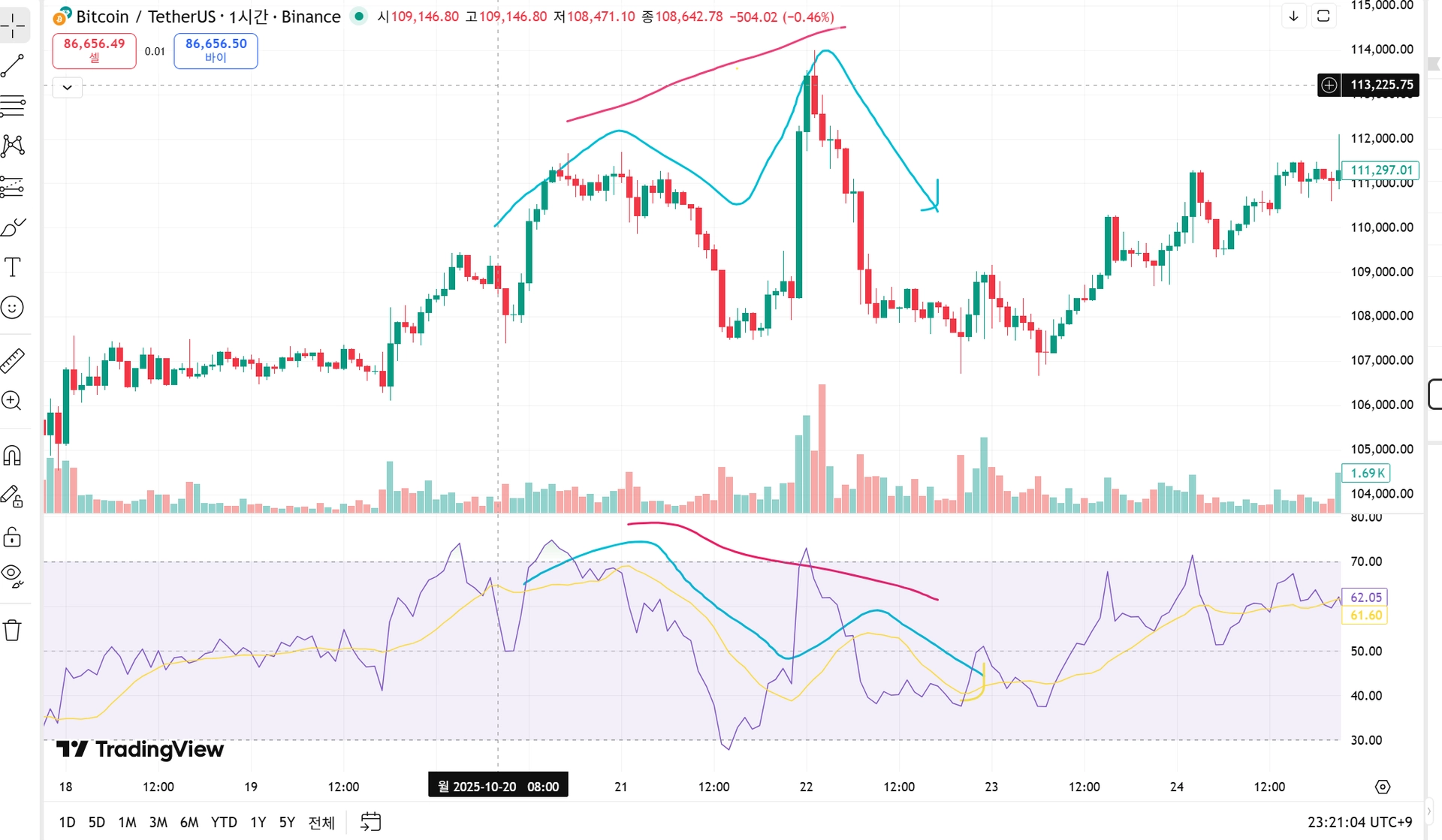Open the emoji icons tool
Screen dimensions: 1442x840
coord(14,307)
